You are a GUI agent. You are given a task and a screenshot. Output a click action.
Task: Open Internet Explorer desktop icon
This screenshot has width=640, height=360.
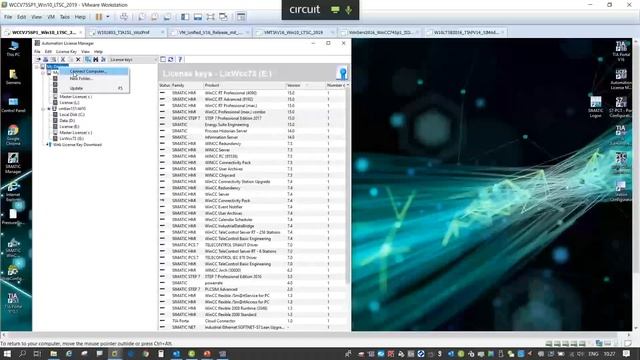[x=13, y=191]
